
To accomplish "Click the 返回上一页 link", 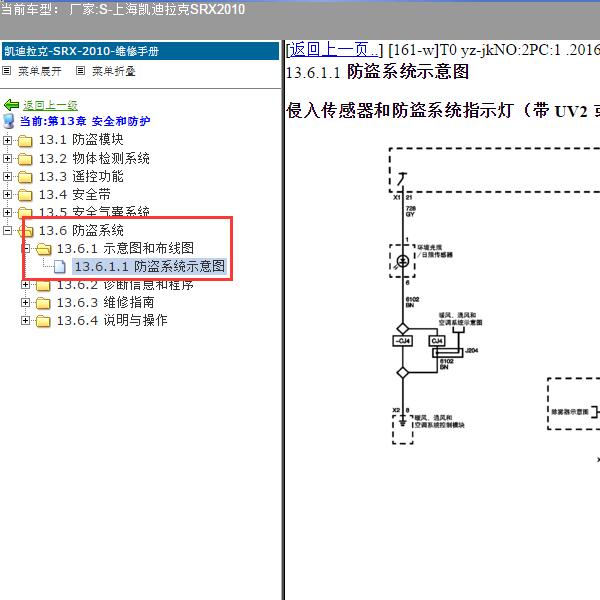I will tap(333, 50).
